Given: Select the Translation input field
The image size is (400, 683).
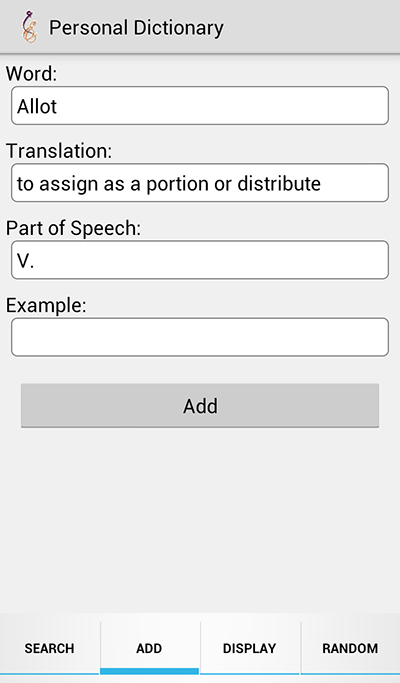Looking at the screenshot, I should pos(200,183).
